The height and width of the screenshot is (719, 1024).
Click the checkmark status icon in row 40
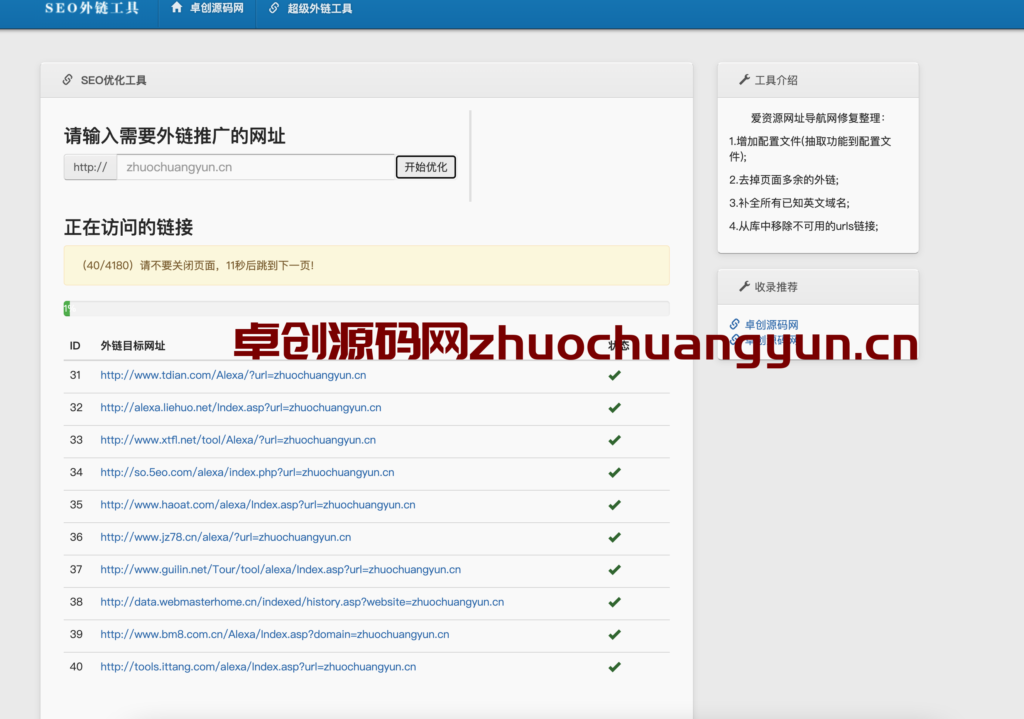point(615,667)
